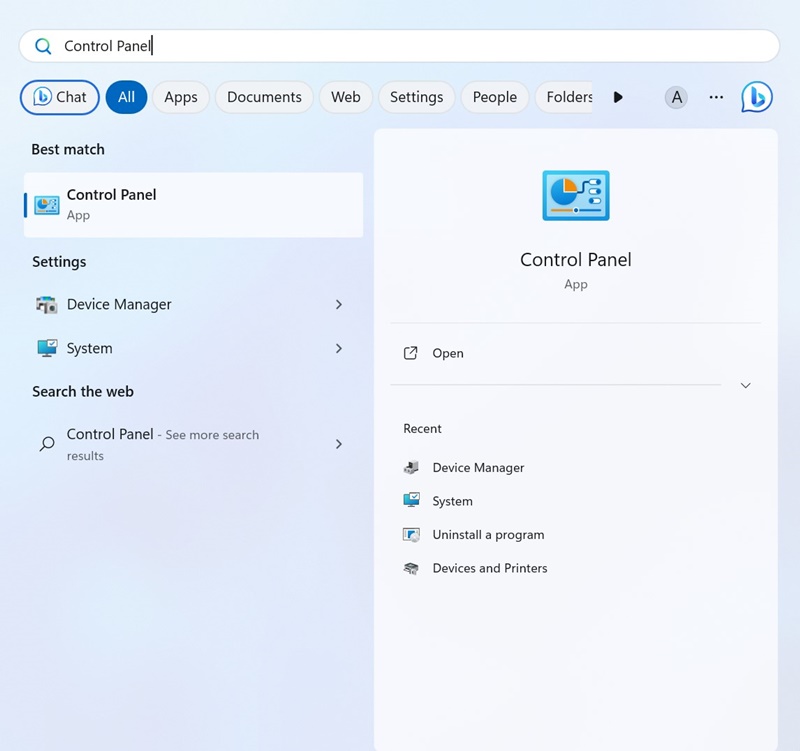Click inside the search text box
The image size is (800, 751).
tap(400, 46)
